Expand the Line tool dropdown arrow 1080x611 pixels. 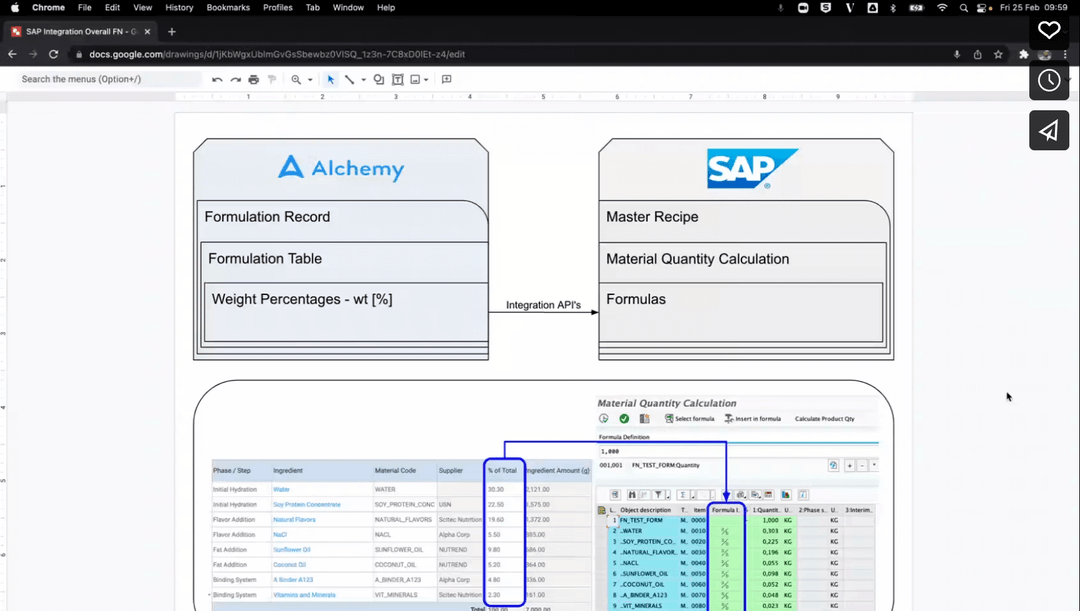pyautogui.click(x=364, y=79)
